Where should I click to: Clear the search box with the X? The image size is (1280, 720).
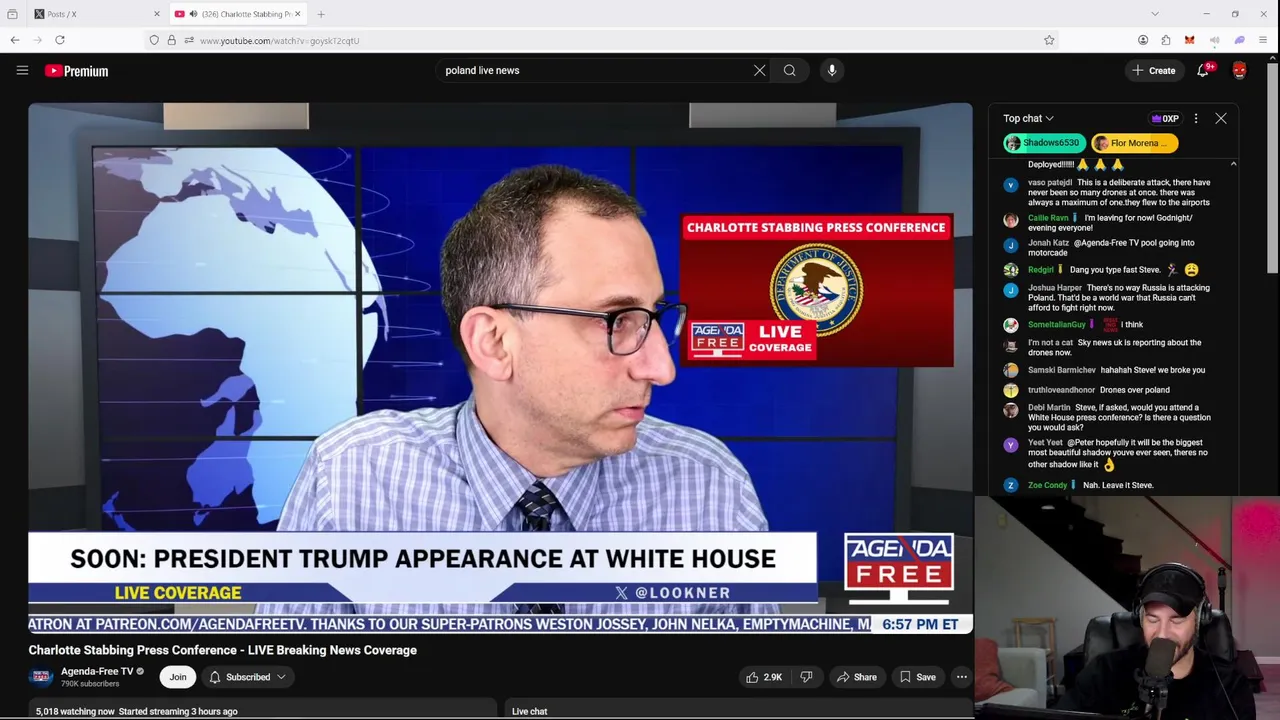759,70
